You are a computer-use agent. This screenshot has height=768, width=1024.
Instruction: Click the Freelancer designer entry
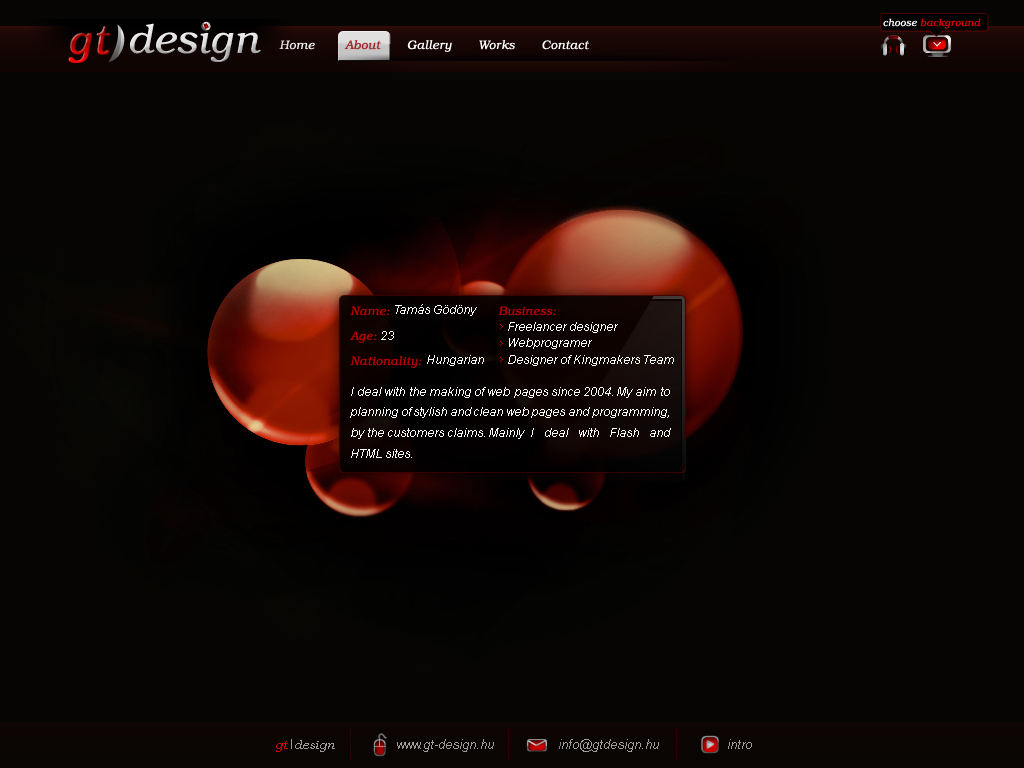tap(562, 327)
